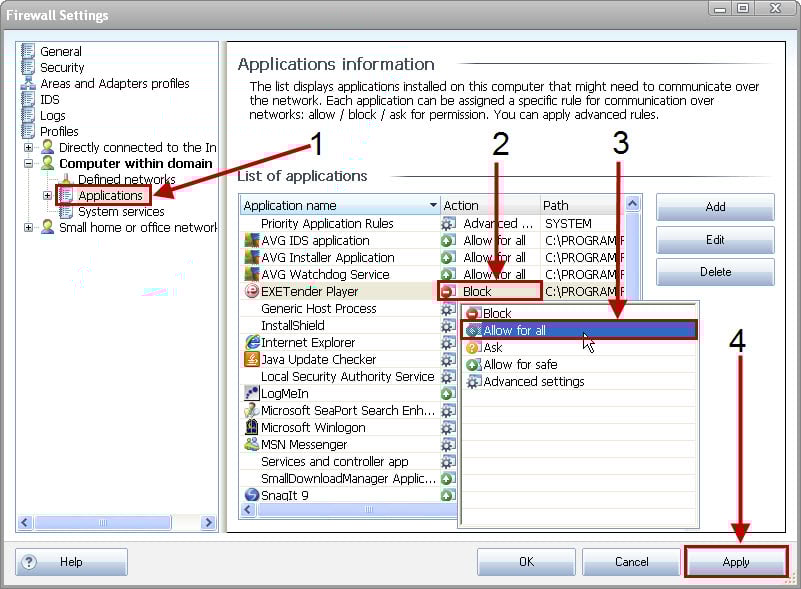Click Apply to save firewall changes
Screen dimensions: 801x589
(x=736, y=562)
